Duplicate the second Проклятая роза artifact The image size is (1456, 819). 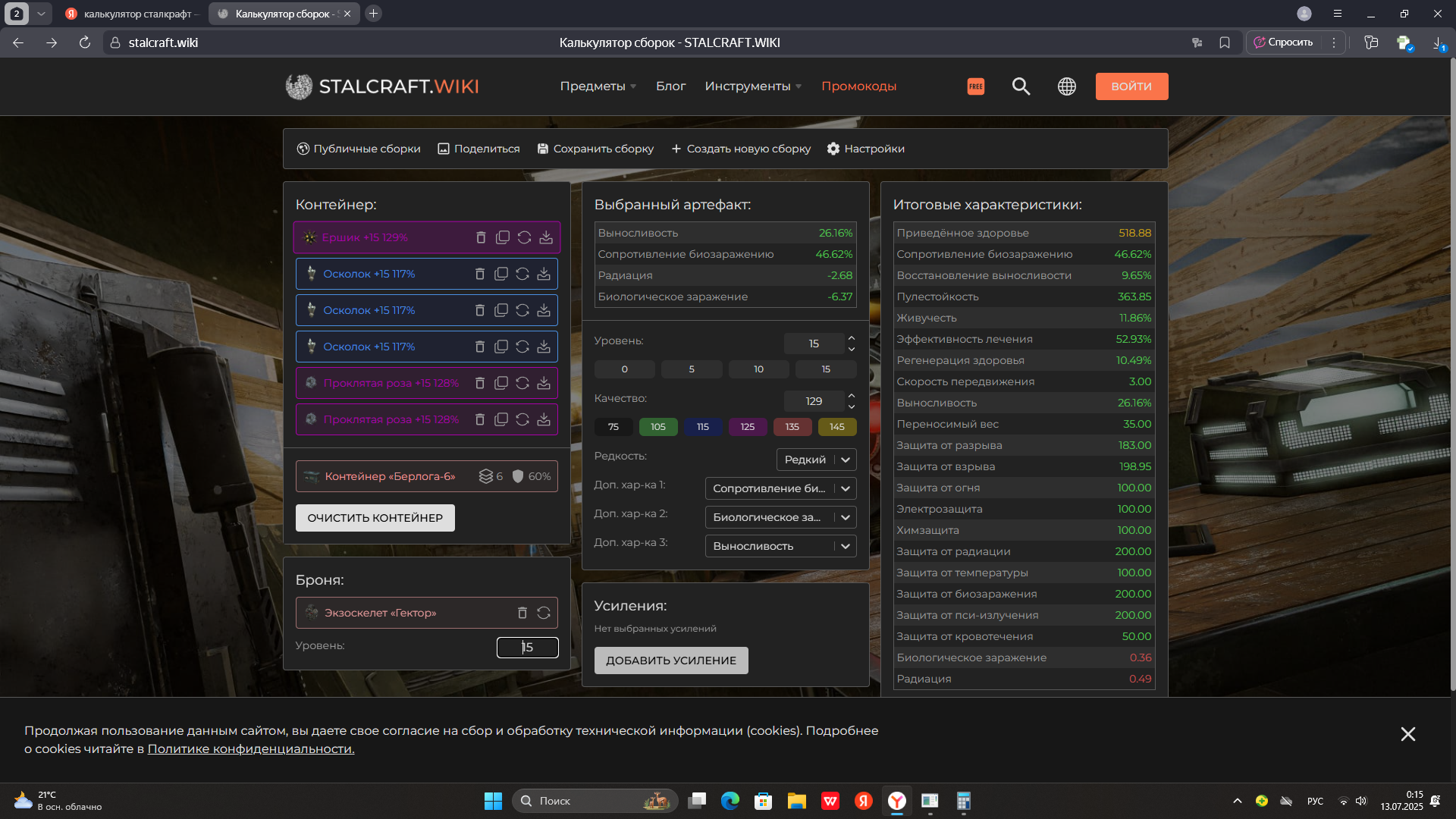click(x=500, y=419)
